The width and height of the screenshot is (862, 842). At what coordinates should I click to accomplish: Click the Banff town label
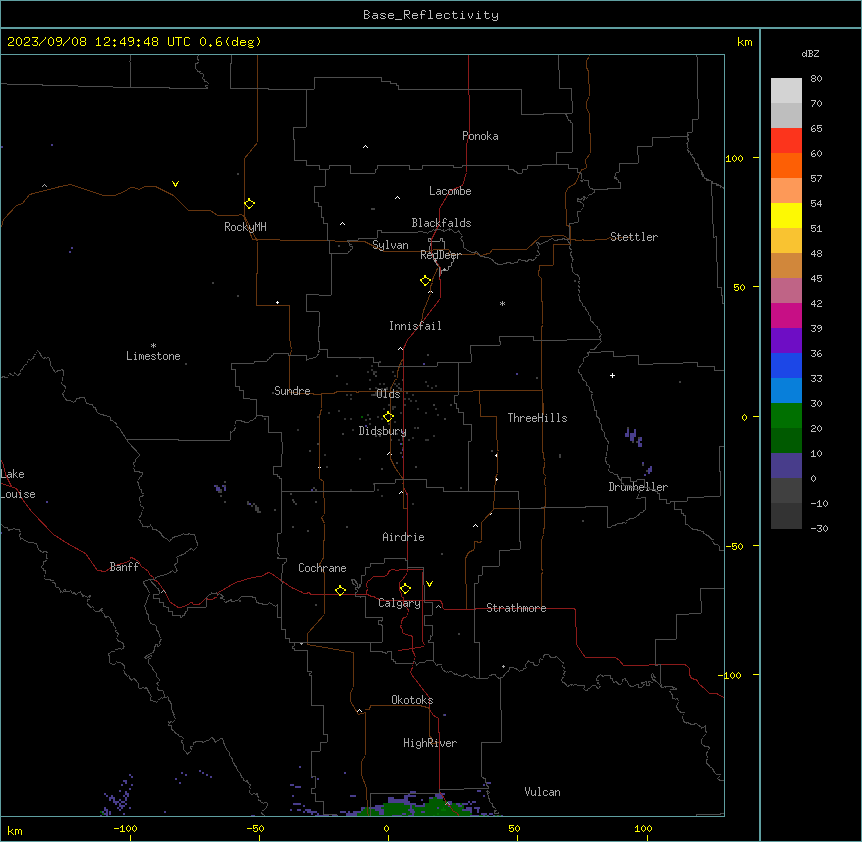[124, 567]
